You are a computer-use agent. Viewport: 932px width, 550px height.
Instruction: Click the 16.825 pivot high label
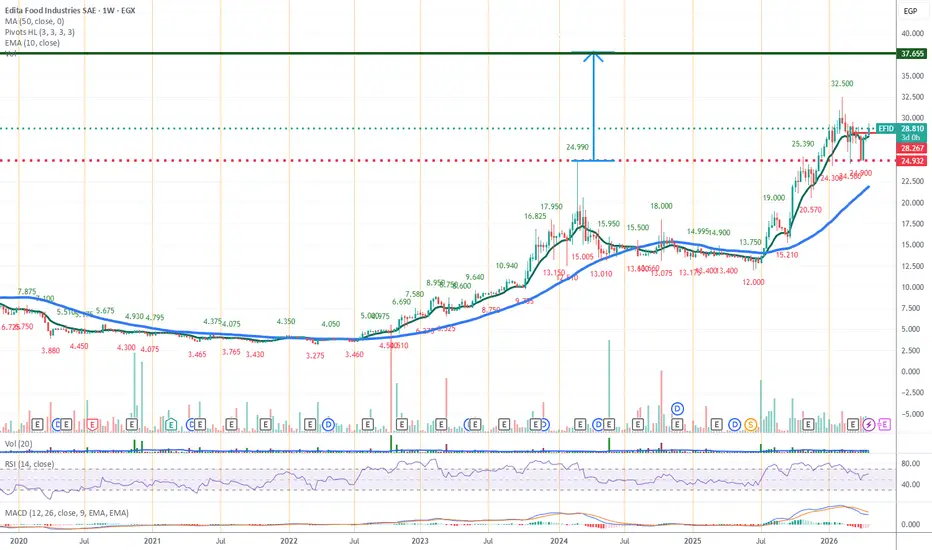click(x=535, y=216)
